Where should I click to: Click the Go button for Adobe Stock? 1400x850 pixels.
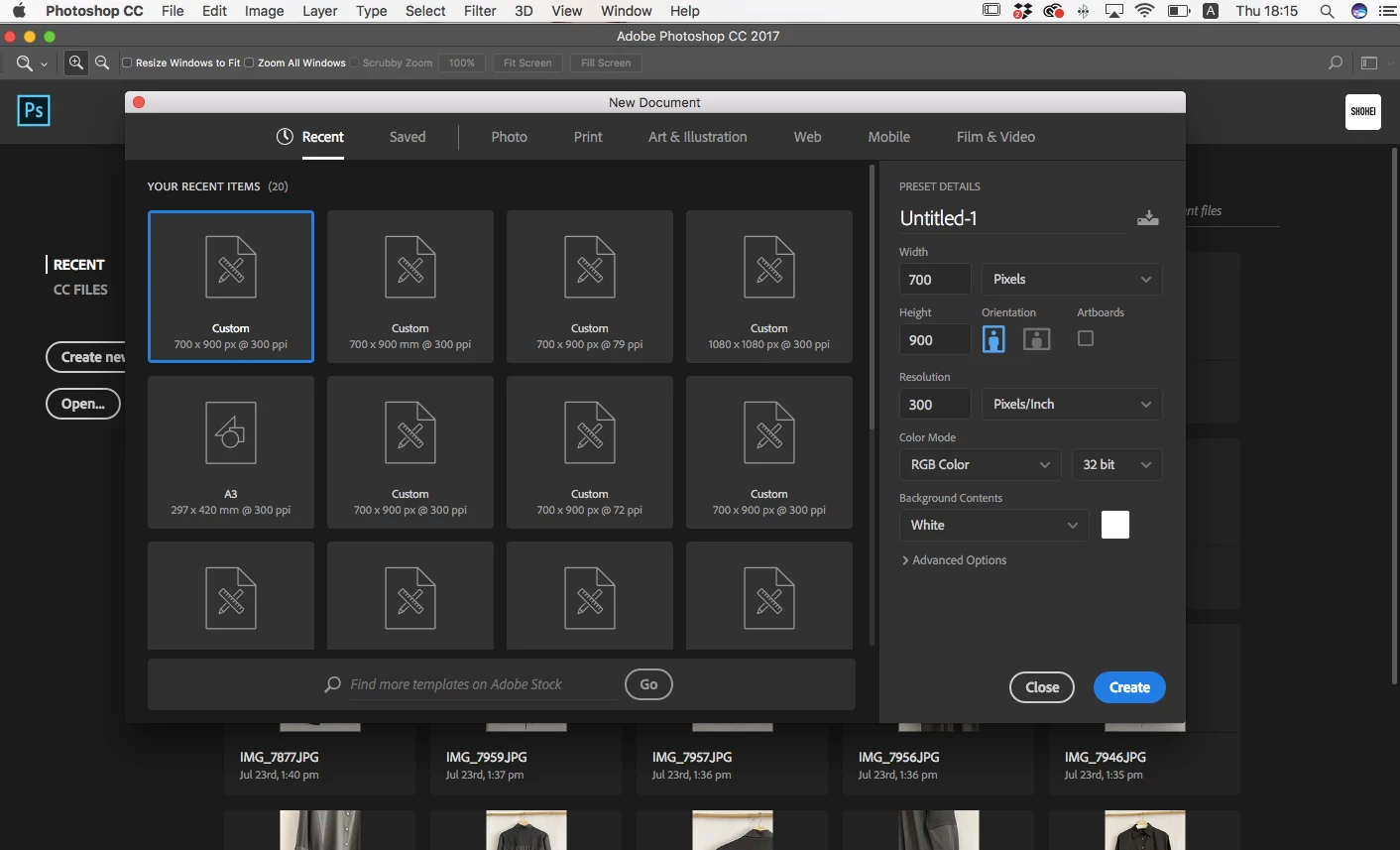point(648,684)
